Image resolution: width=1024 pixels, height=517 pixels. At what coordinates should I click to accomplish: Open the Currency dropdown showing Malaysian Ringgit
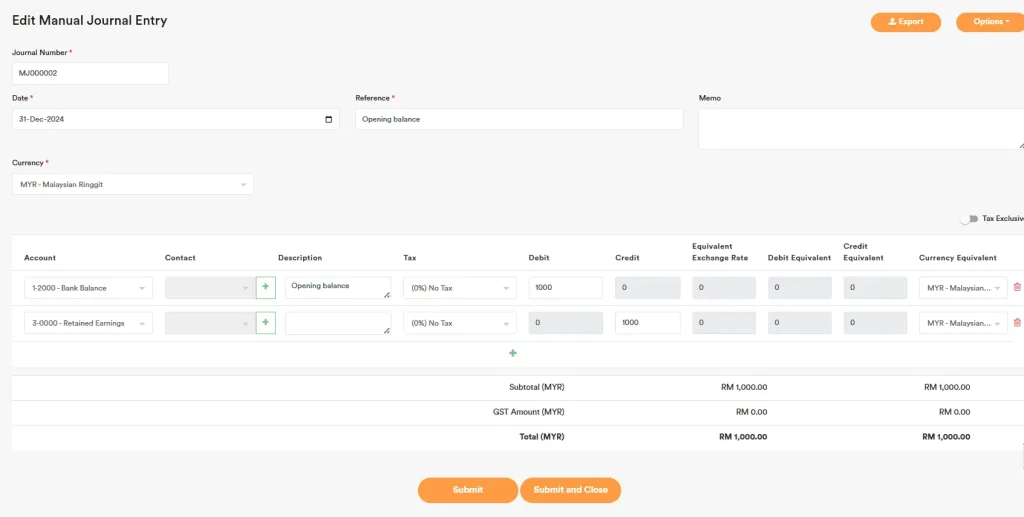[132, 184]
